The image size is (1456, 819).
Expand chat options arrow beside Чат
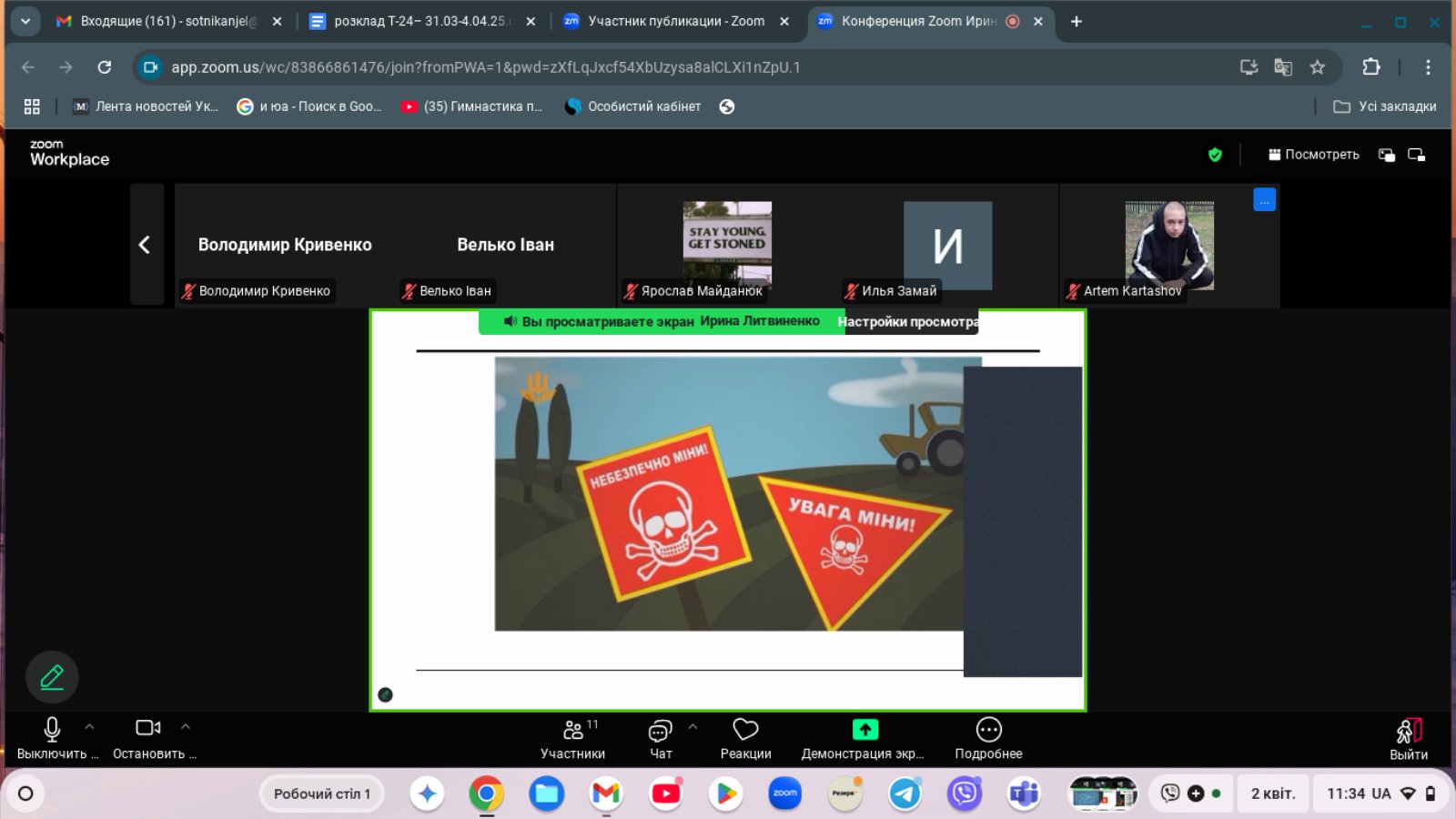coord(693,727)
